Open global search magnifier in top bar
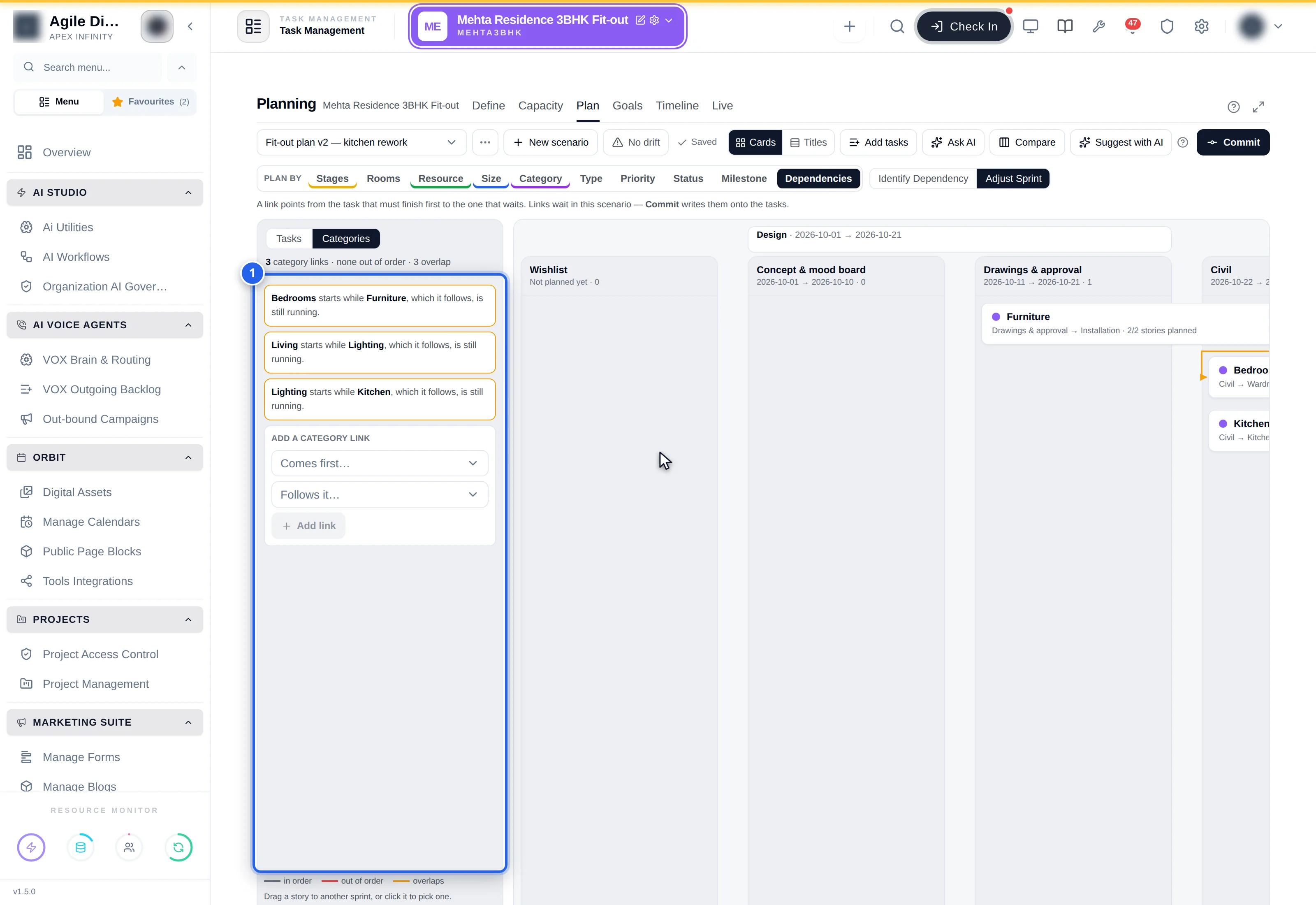 (x=897, y=26)
